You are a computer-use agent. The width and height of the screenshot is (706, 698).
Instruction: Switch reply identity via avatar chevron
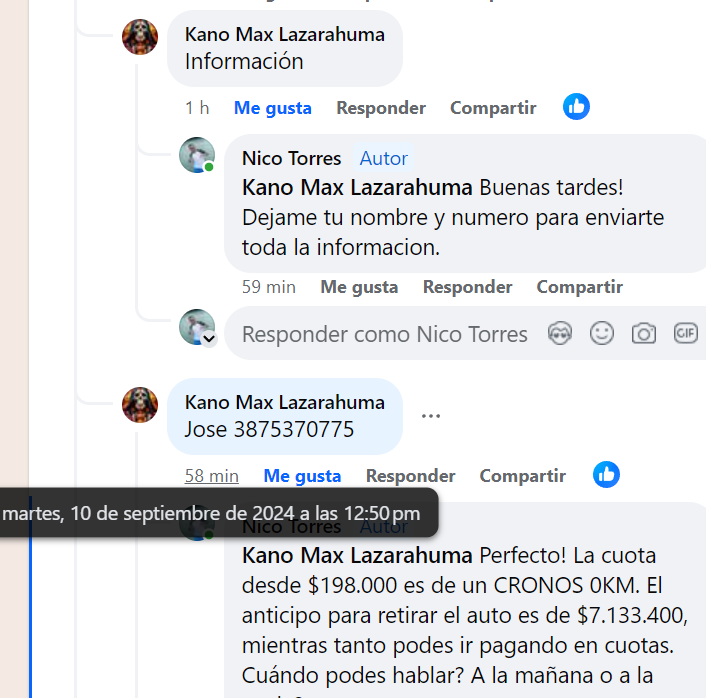[209, 338]
